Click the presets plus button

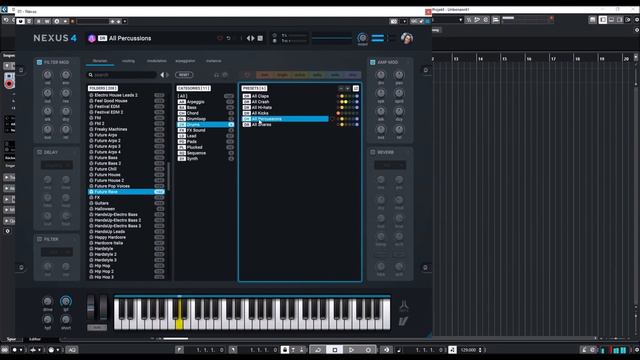click(x=348, y=88)
